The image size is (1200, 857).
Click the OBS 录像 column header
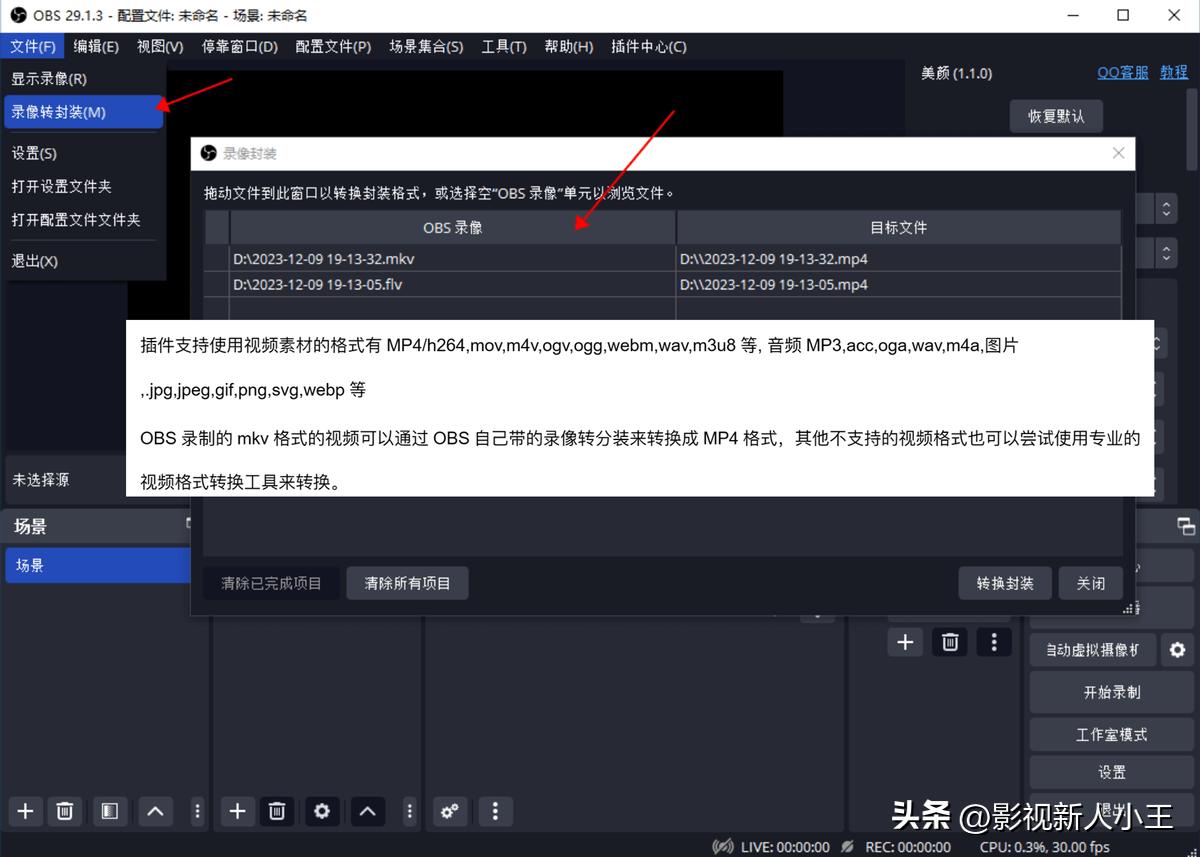coord(453,227)
